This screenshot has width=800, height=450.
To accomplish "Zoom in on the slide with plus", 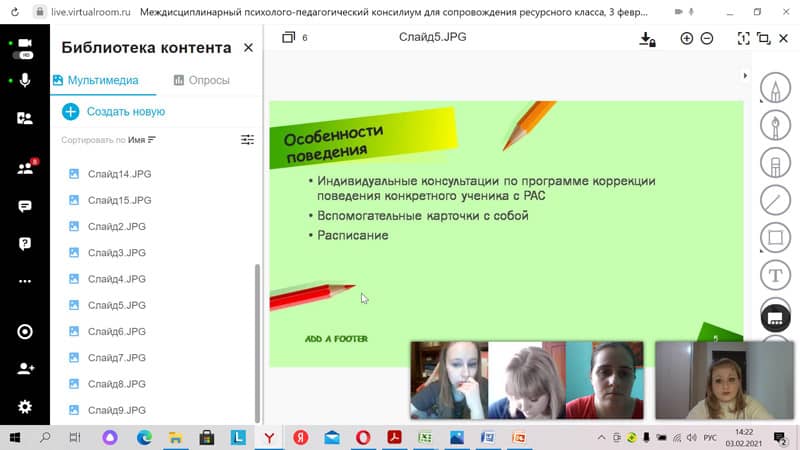I will (687, 38).
